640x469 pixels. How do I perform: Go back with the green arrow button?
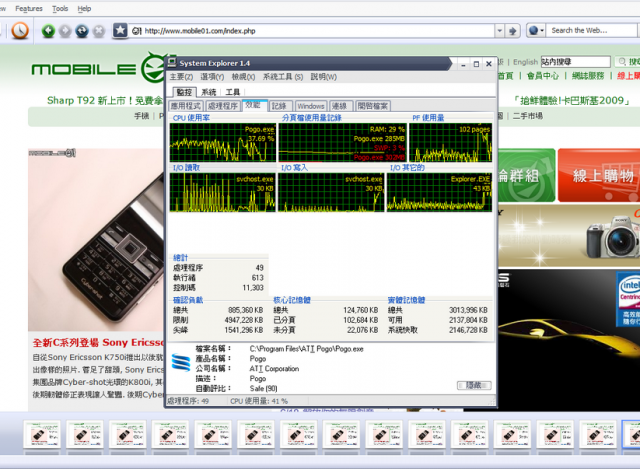48,31
